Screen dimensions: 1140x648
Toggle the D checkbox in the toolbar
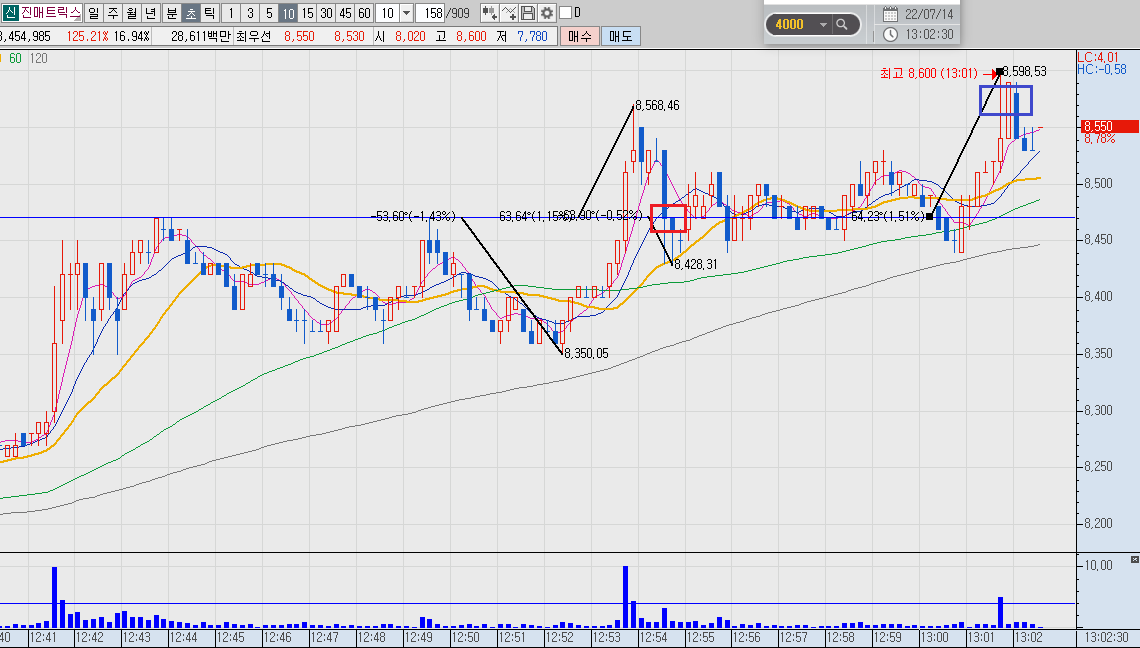coord(566,13)
